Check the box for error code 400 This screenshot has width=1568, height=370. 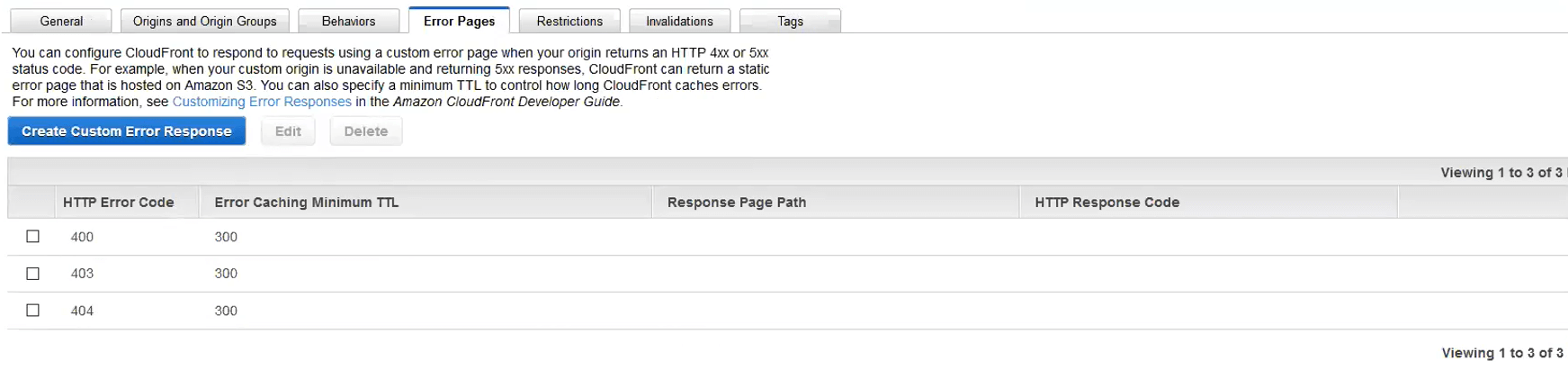[x=33, y=237]
